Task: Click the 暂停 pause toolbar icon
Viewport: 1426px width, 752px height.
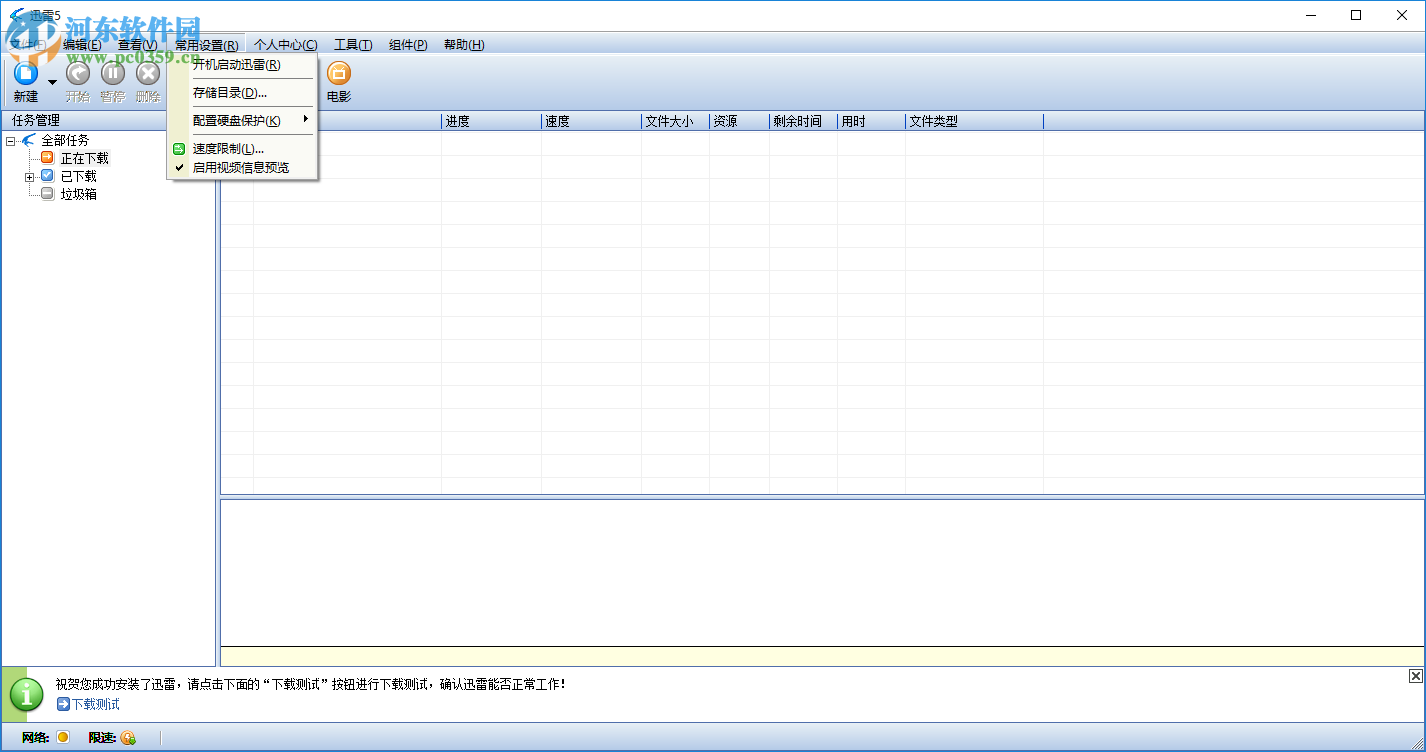Action: 112,73
